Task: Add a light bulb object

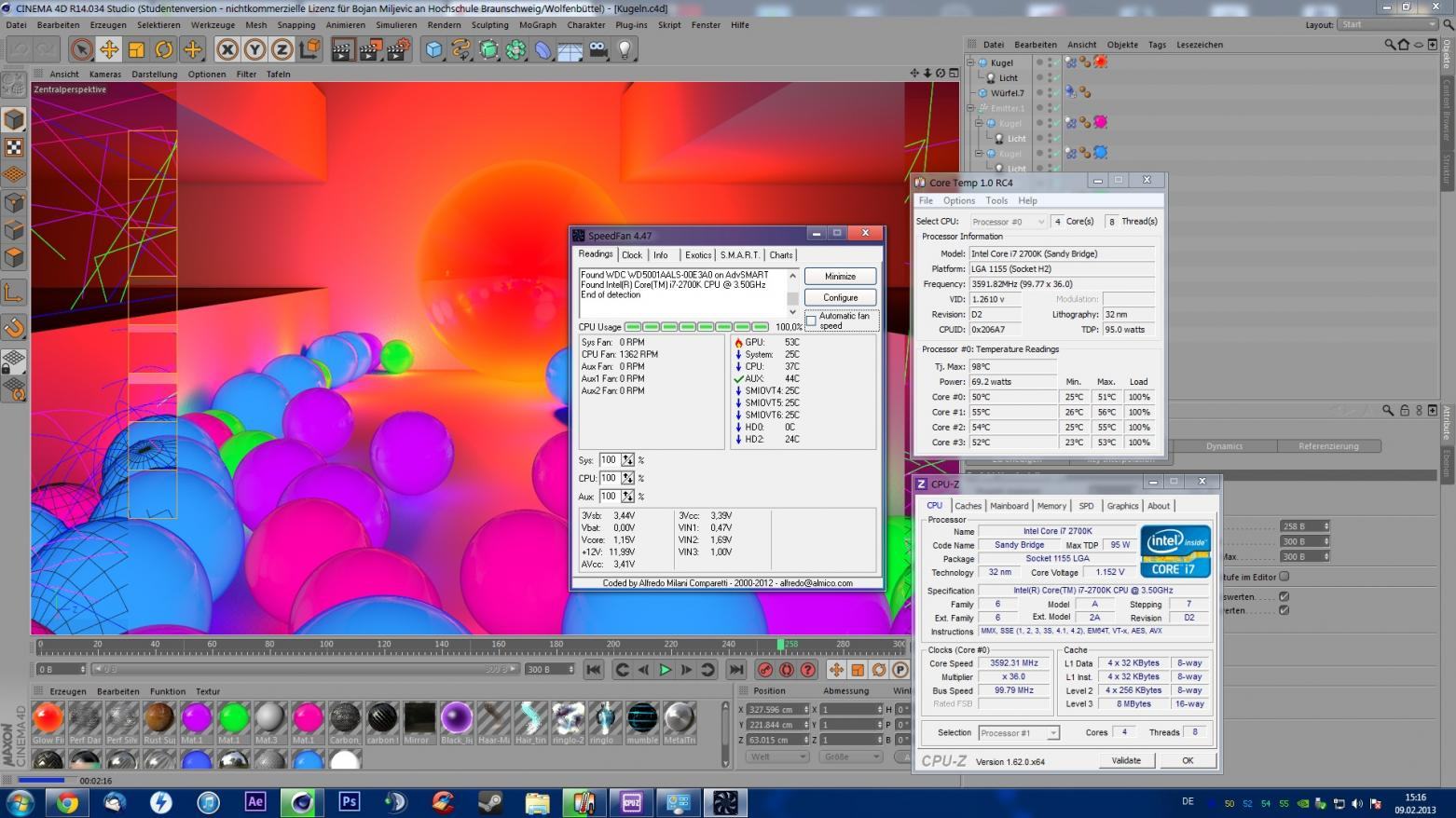Action: pyautogui.click(x=625, y=49)
